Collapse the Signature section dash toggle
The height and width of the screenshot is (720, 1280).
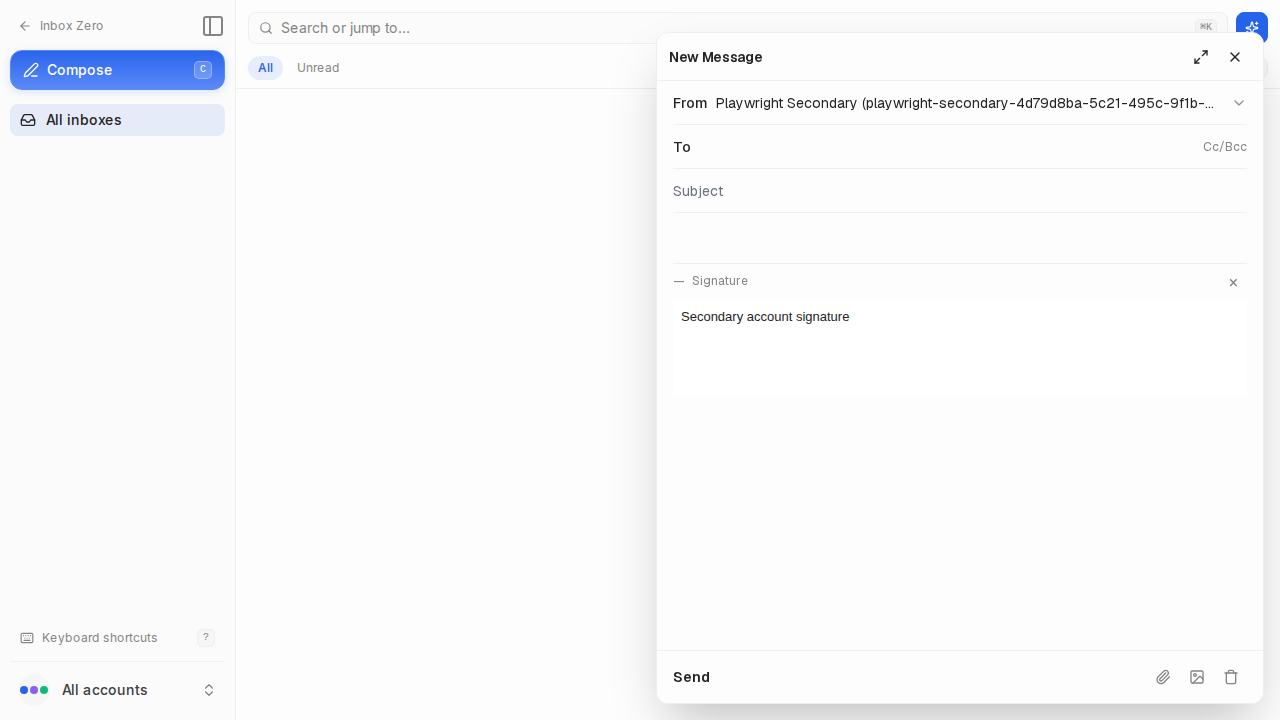click(x=679, y=281)
